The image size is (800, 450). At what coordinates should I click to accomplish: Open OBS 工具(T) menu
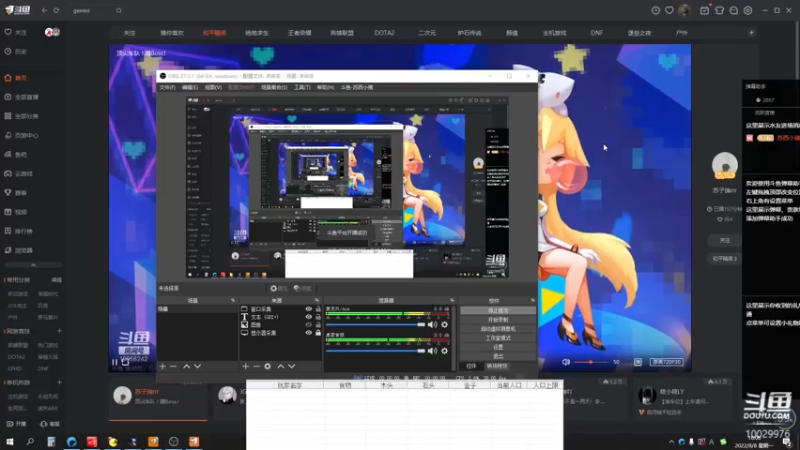click(x=302, y=87)
